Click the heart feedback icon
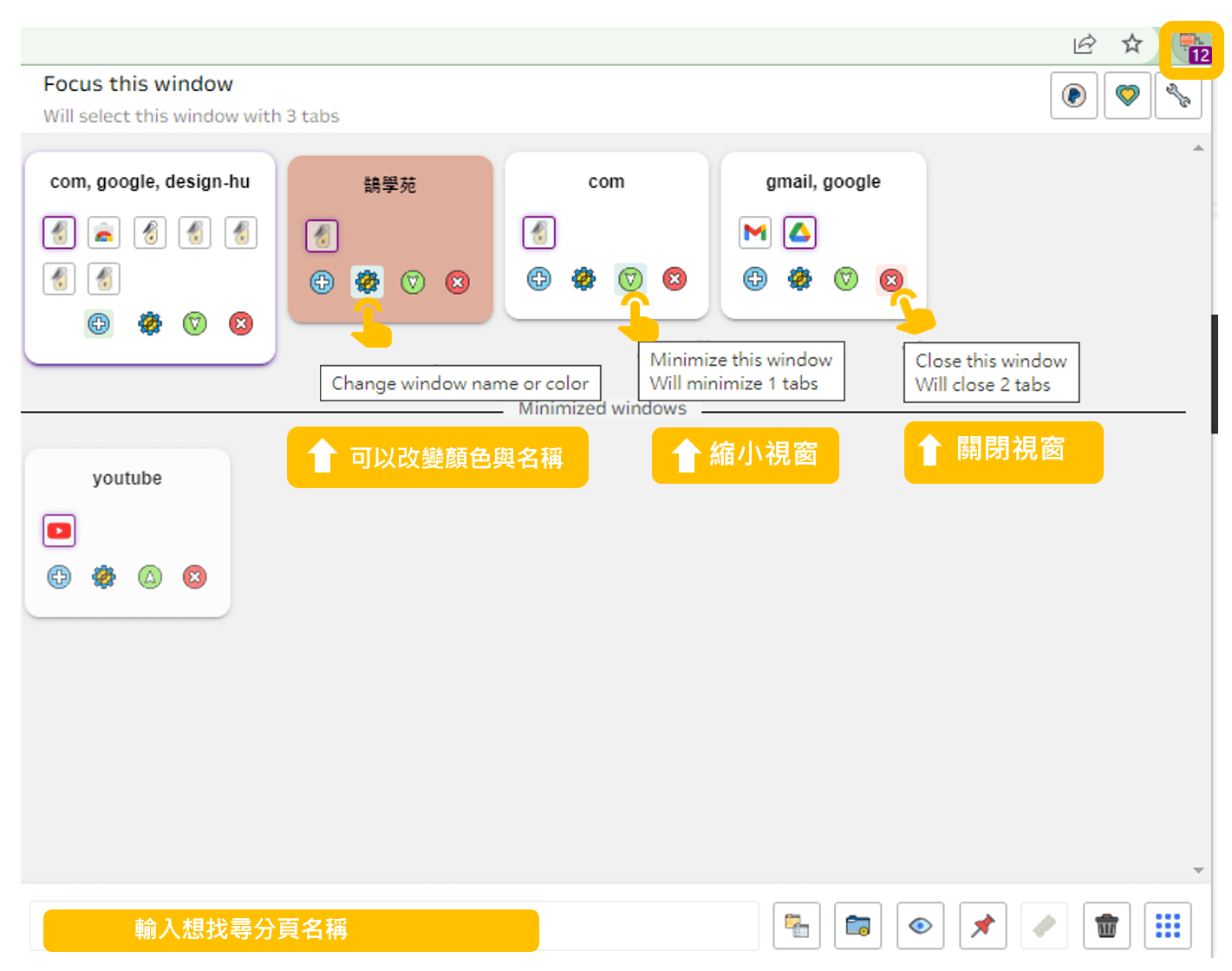The height and width of the screenshot is (971, 1232). click(x=1127, y=95)
